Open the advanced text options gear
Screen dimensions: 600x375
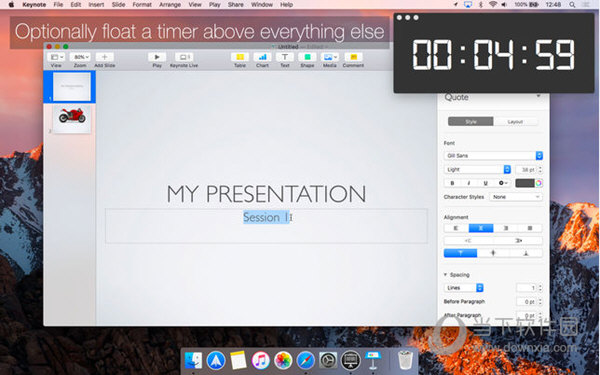coord(502,183)
